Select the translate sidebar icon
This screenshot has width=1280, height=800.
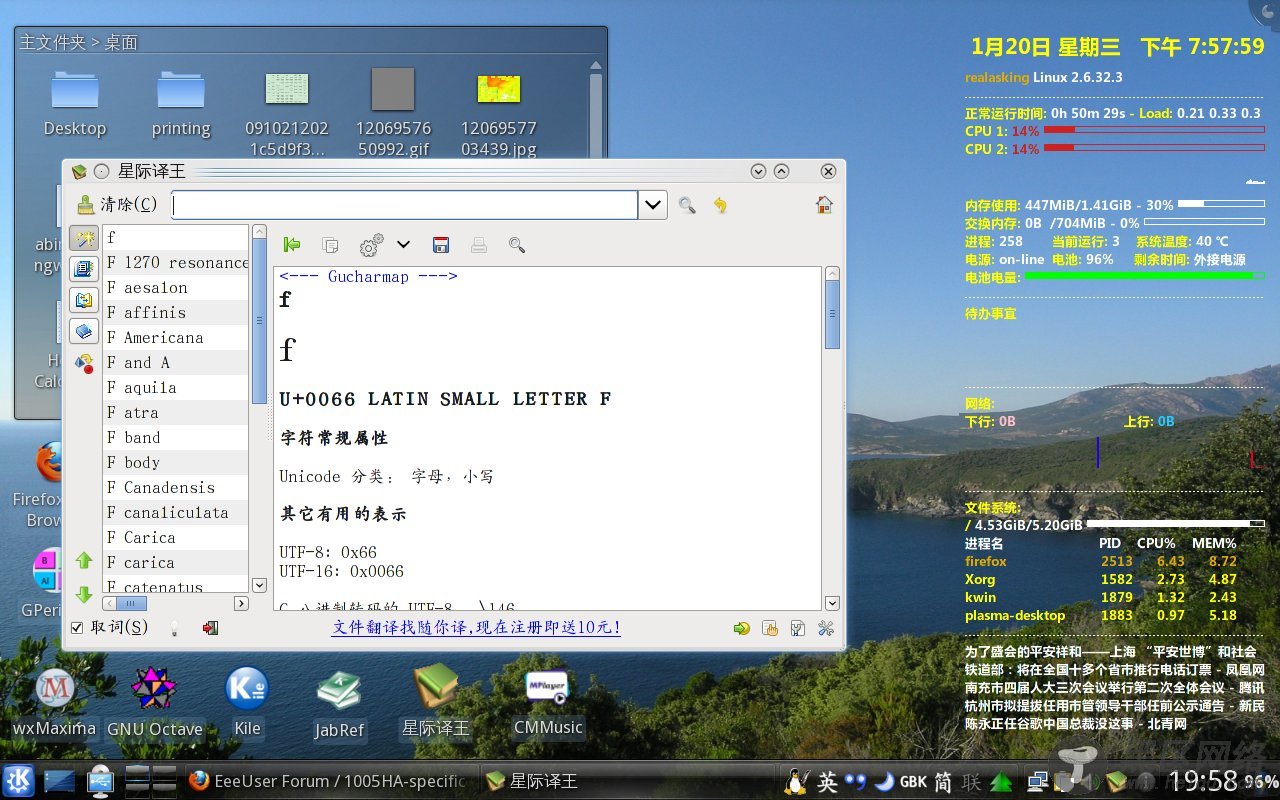tap(84, 299)
